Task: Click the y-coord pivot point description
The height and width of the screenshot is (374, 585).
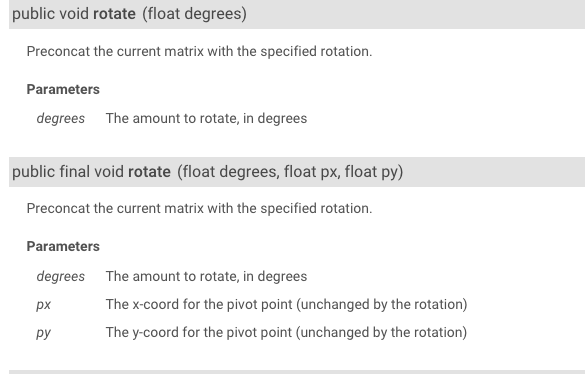Action: (x=287, y=333)
